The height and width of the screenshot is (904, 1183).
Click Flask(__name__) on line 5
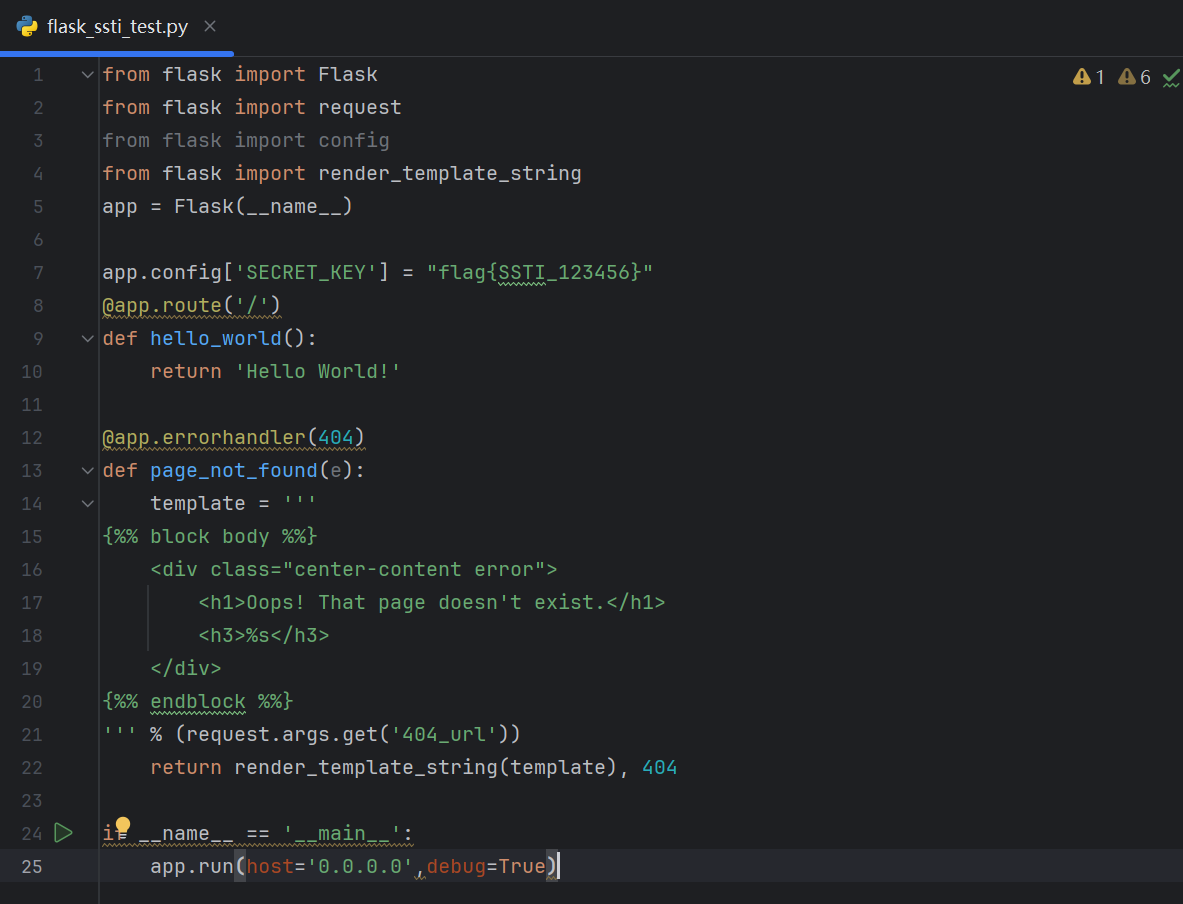pyautogui.click(x=263, y=207)
